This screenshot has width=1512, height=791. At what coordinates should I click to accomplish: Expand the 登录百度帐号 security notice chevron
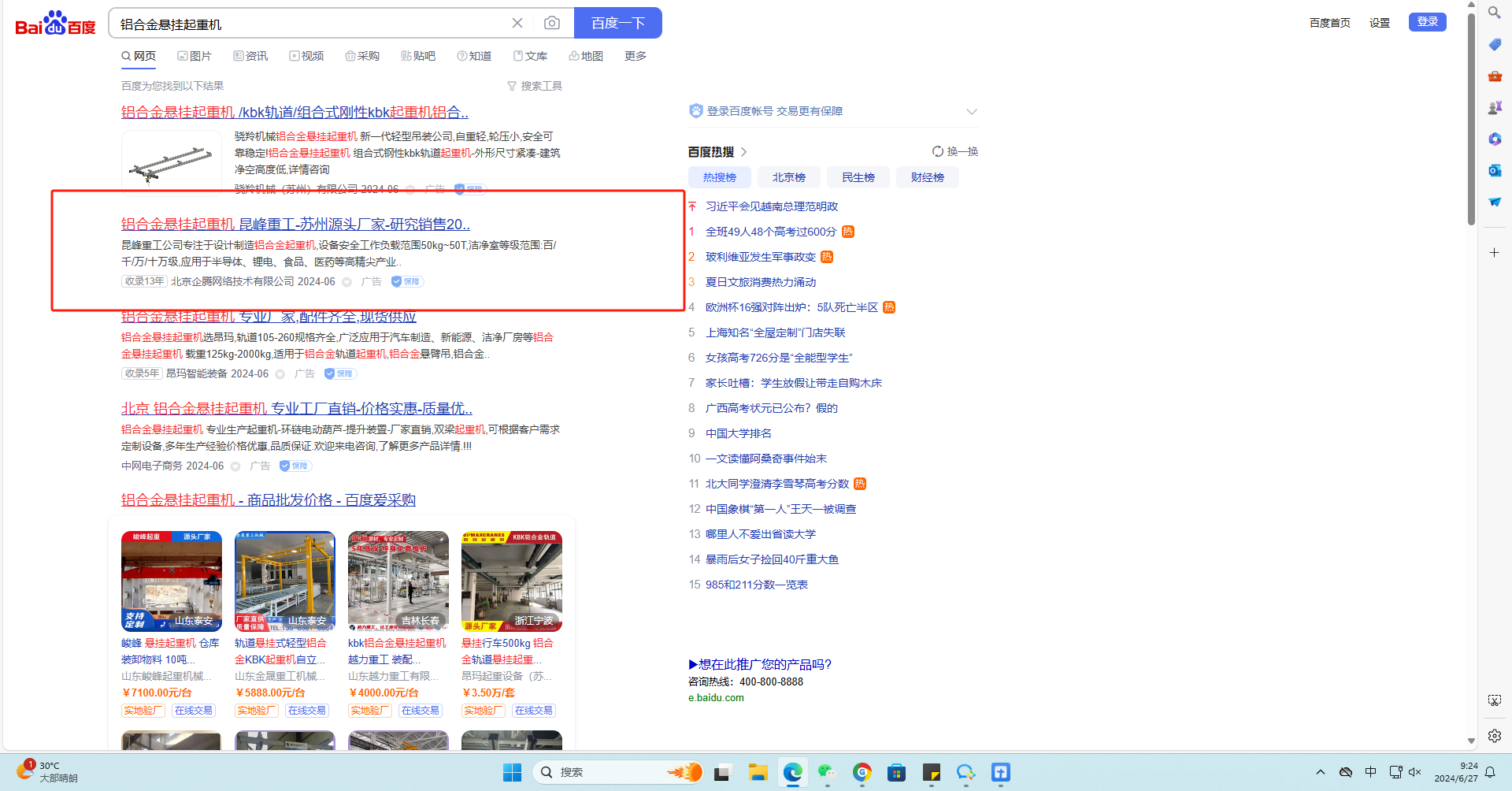click(971, 112)
